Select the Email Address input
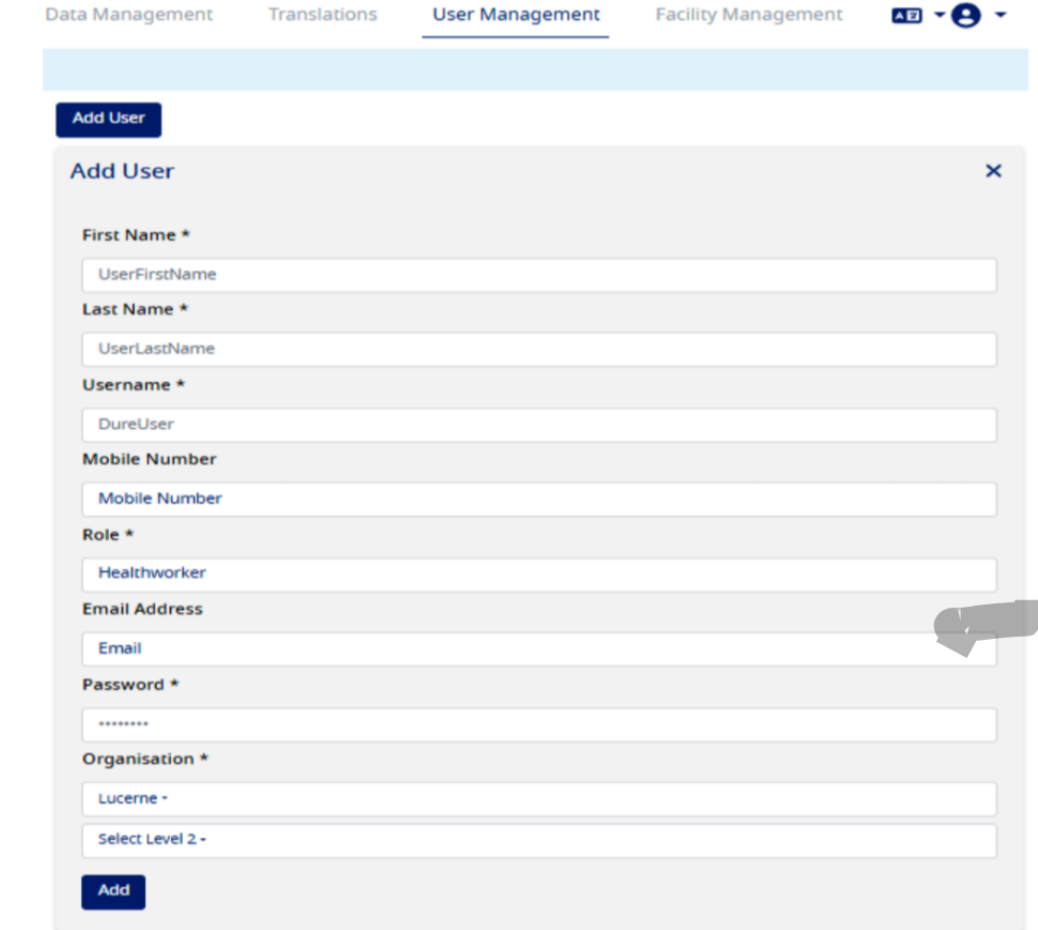The image size is (1038, 930). coord(538,648)
